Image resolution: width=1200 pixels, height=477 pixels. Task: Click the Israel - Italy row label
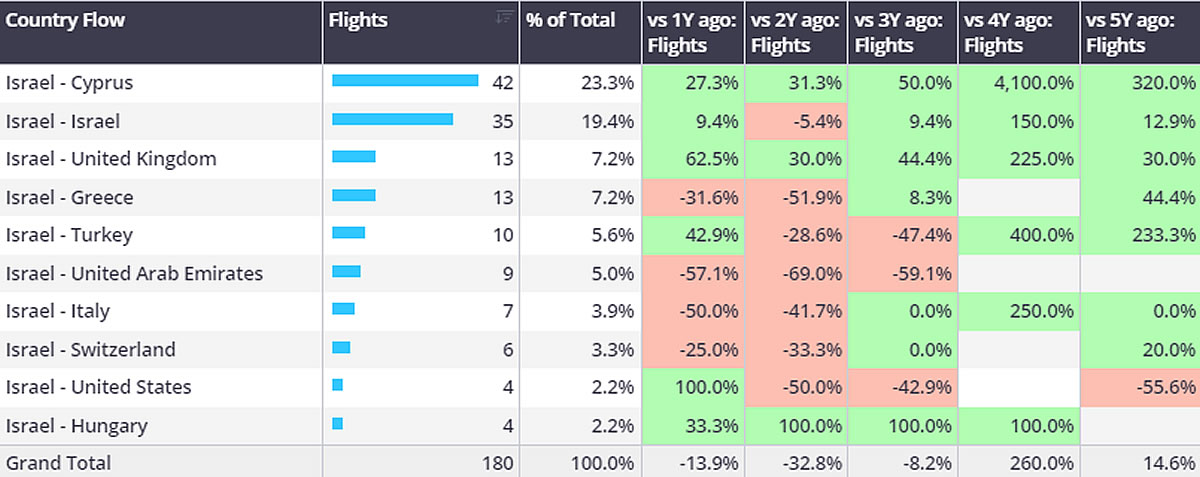(58, 311)
